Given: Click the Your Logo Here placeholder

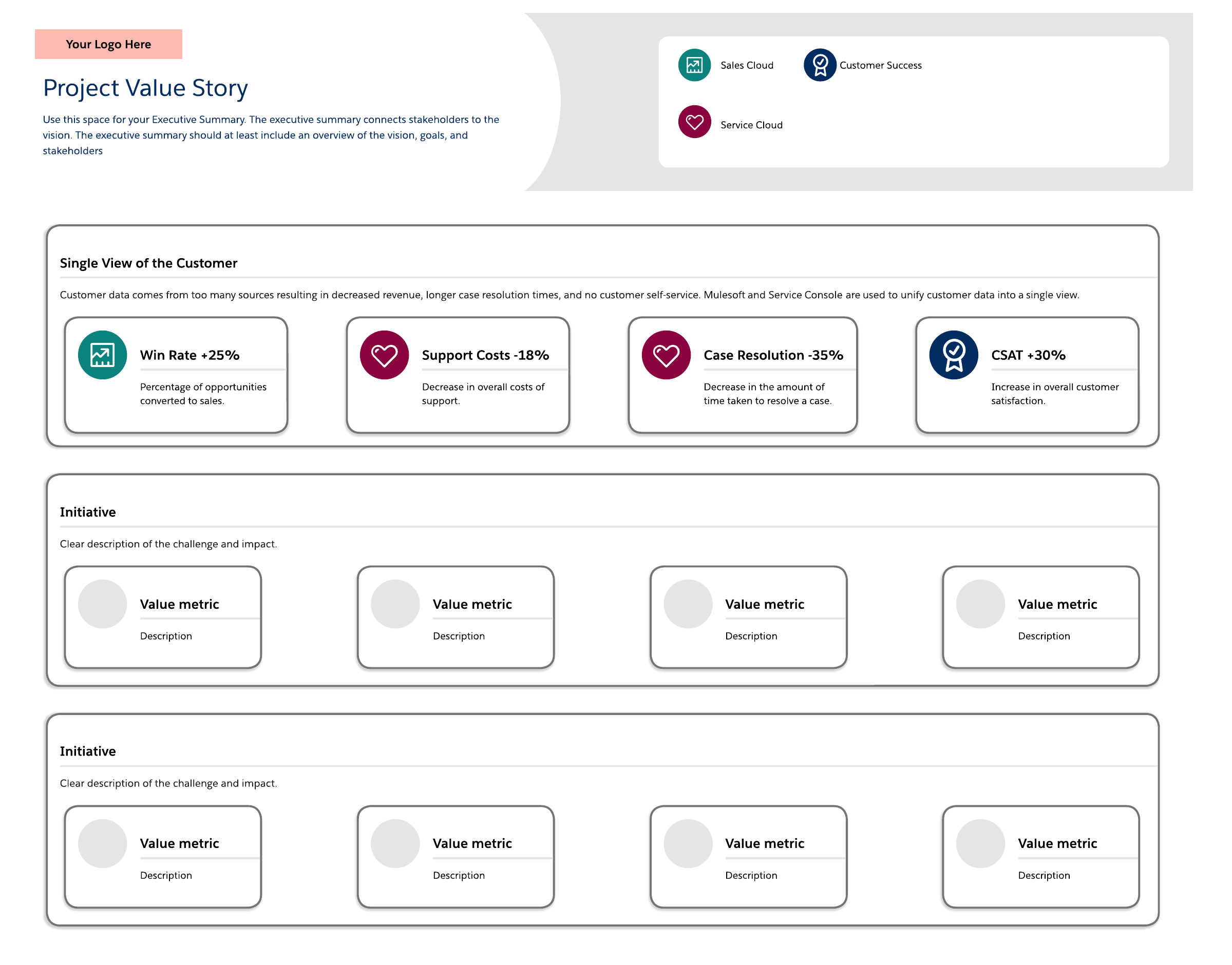Looking at the screenshot, I should [x=108, y=44].
